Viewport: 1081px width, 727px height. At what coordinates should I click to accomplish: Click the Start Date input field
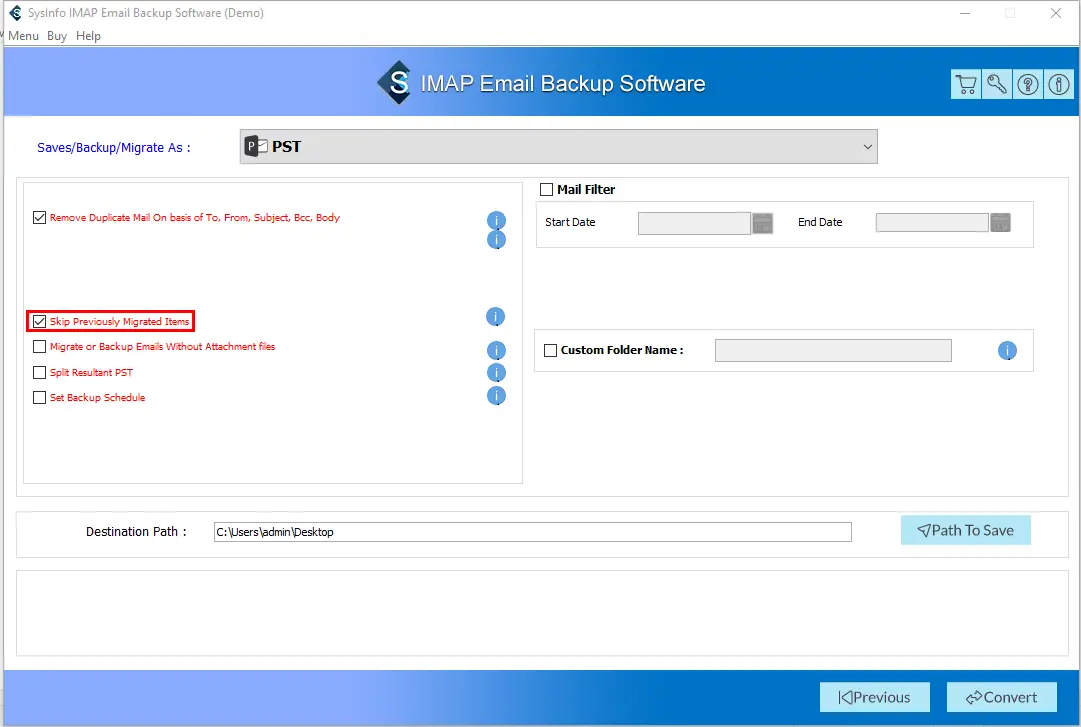[694, 223]
